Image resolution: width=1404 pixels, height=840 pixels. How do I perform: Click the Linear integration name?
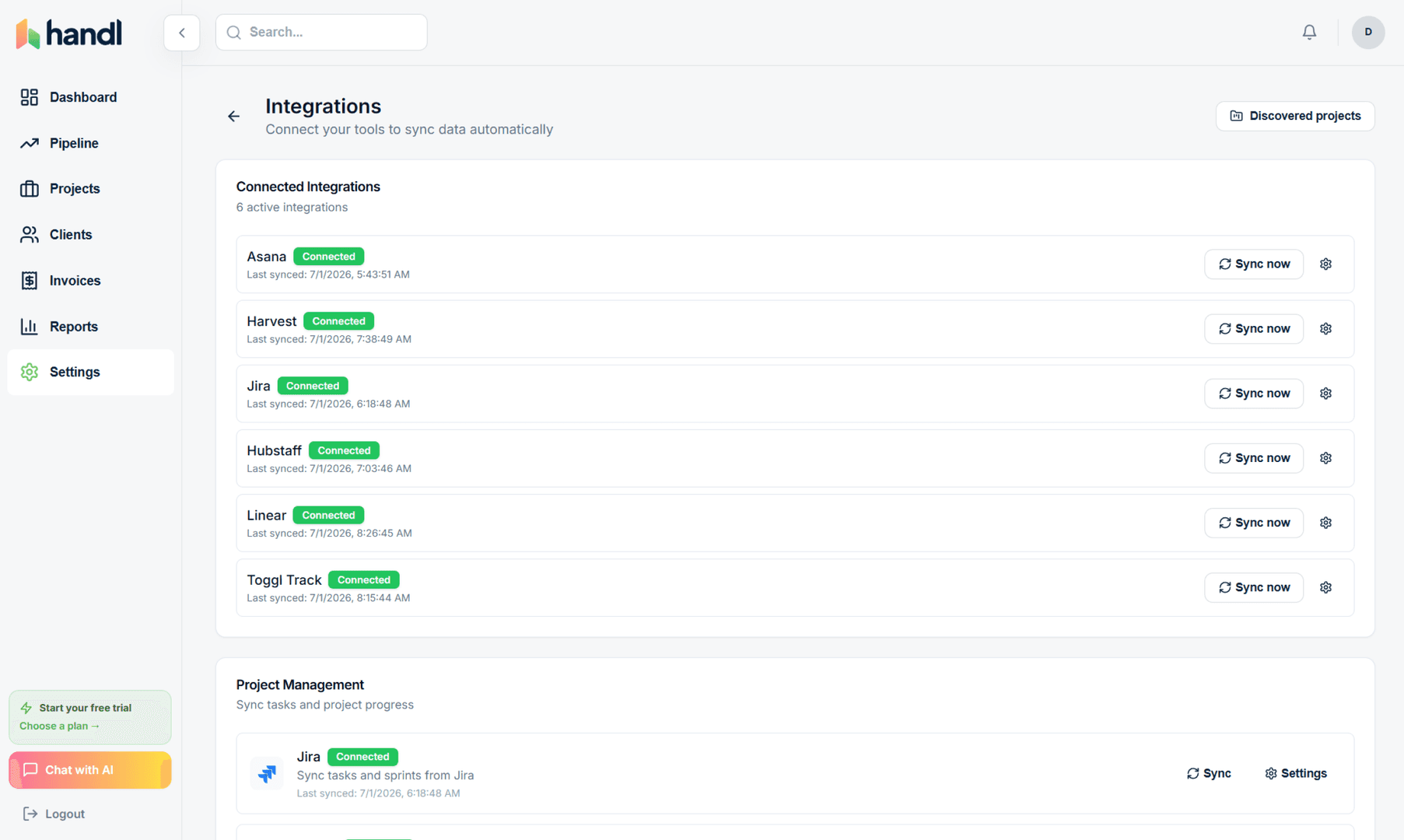point(266,514)
